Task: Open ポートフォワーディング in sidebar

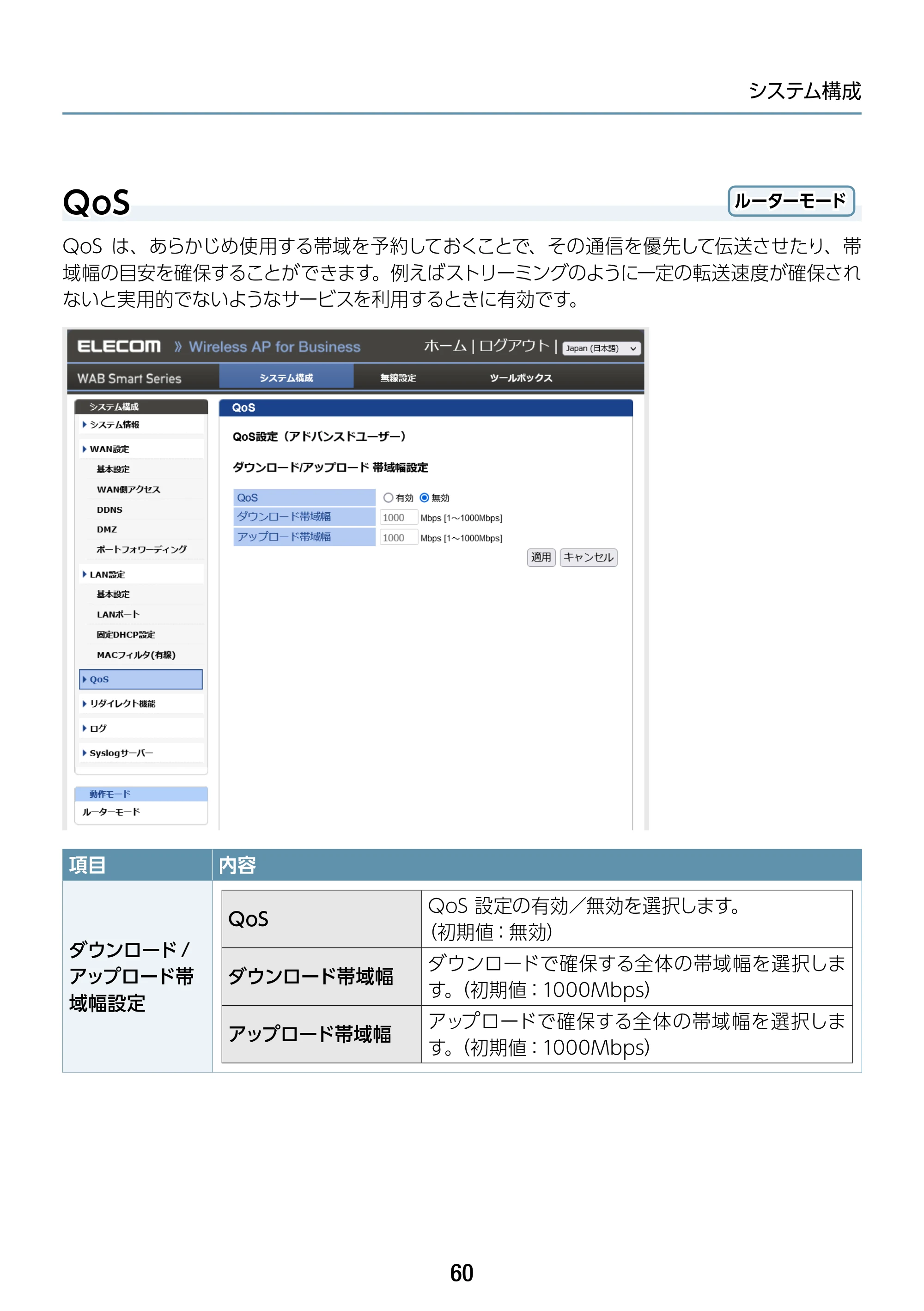Action: click(x=142, y=549)
